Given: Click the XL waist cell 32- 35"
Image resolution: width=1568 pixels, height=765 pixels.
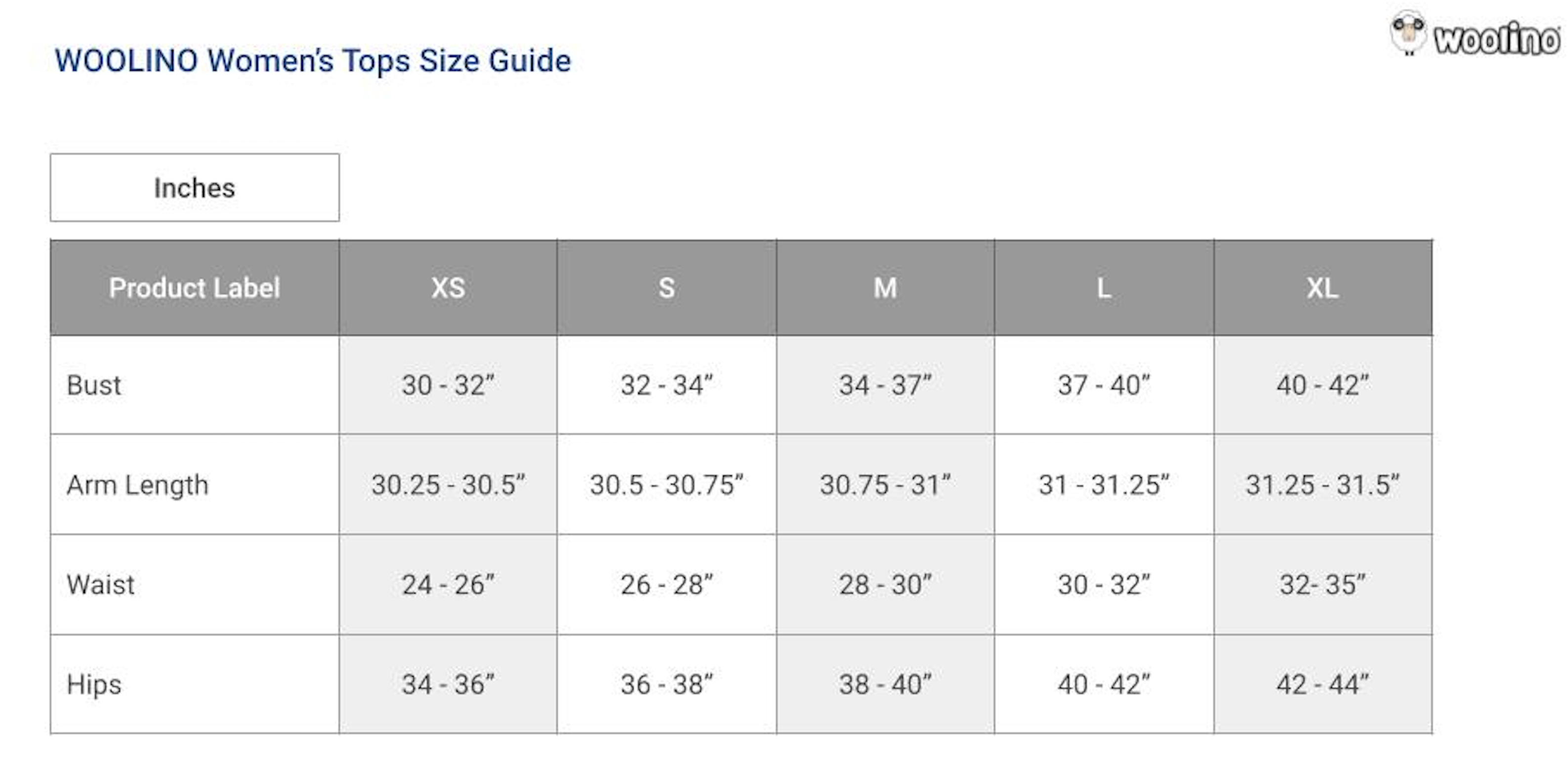Looking at the screenshot, I should pos(1322,585).
